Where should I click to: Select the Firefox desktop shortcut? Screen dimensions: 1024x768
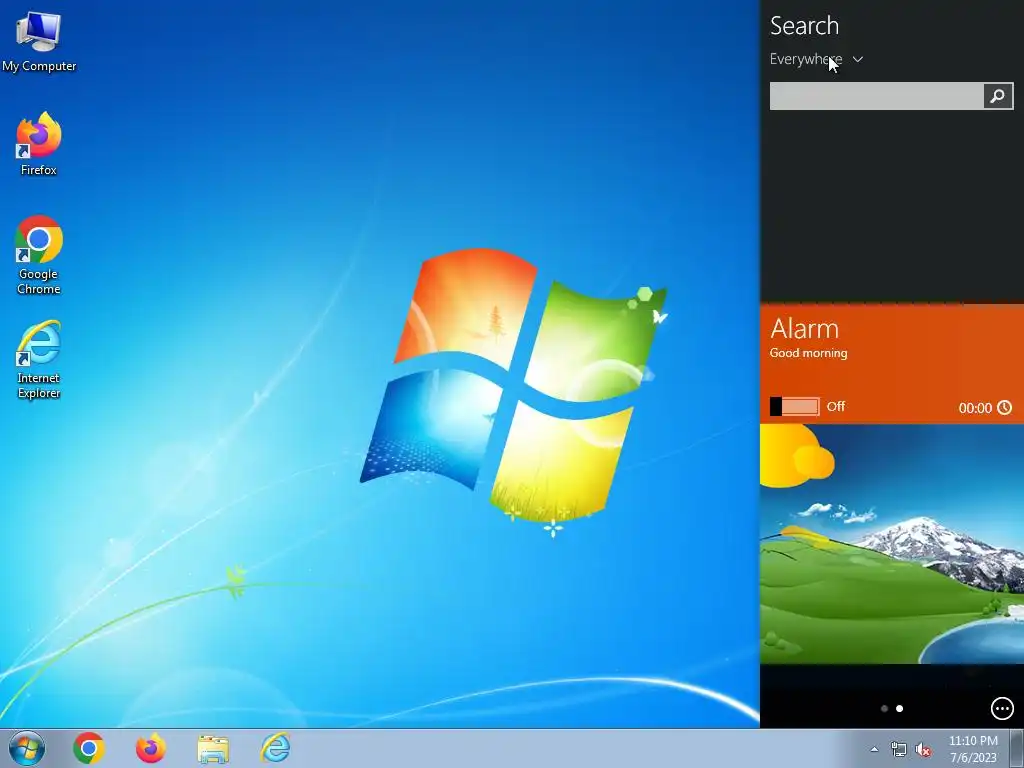coord(39,144)
